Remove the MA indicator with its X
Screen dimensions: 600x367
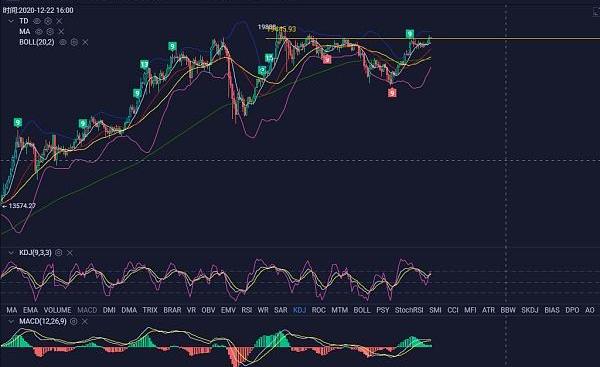tap(61, 31)
